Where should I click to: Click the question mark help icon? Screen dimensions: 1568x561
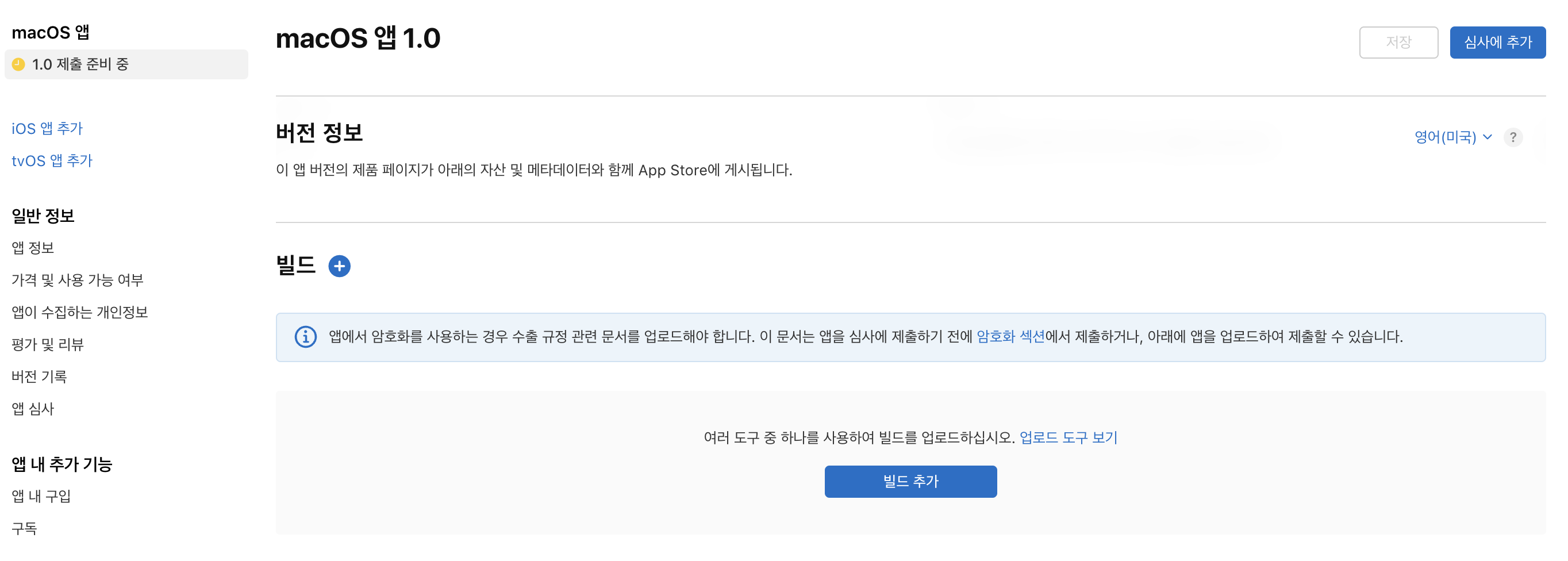click(x=1513, y=137)
